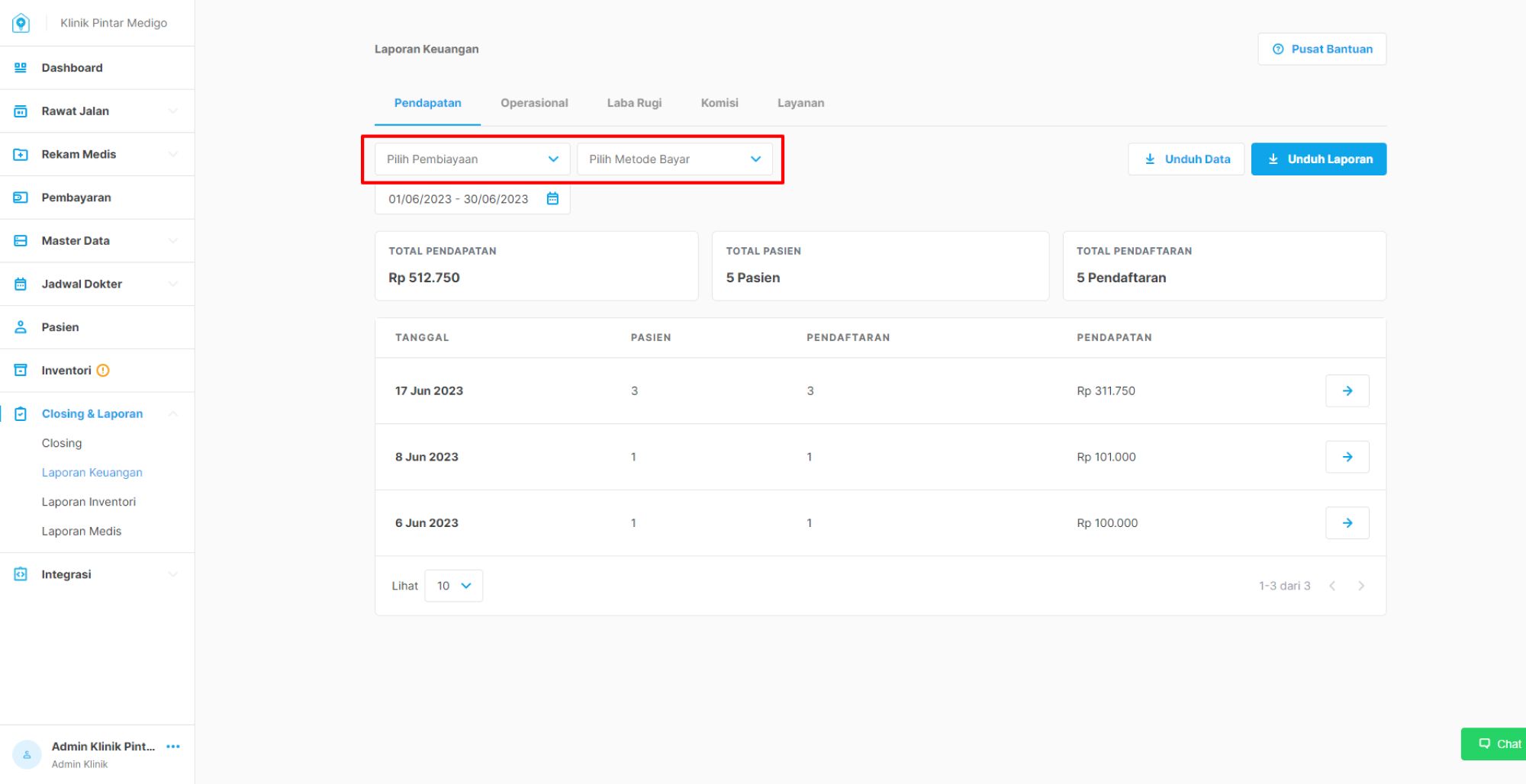Click the Pasien person icon
Screen dimensions: 1526x784
pyautogui.click(x=21, y=327)
